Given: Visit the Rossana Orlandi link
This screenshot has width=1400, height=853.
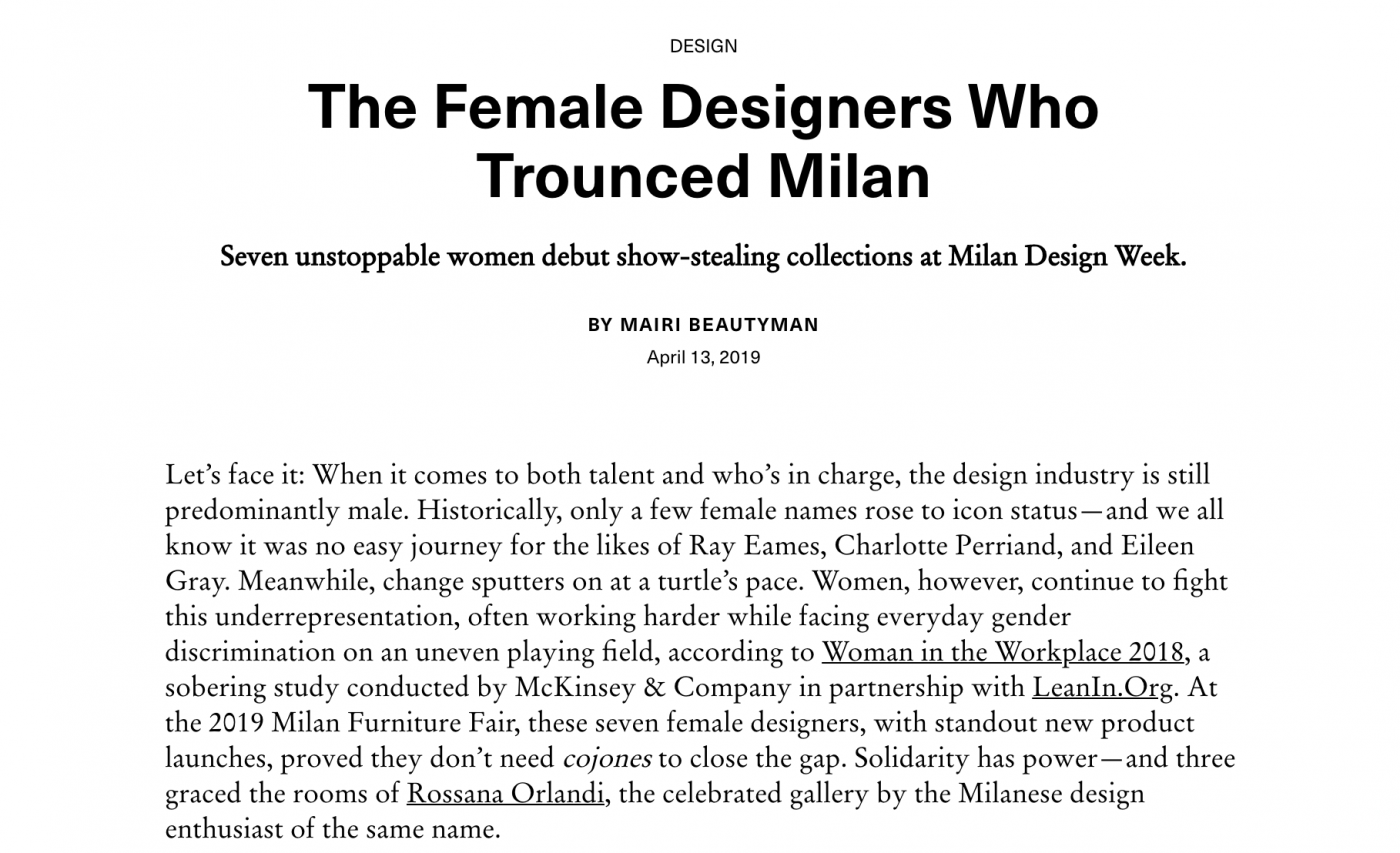Looking at the screenshot, I should [x=506, y=795].
